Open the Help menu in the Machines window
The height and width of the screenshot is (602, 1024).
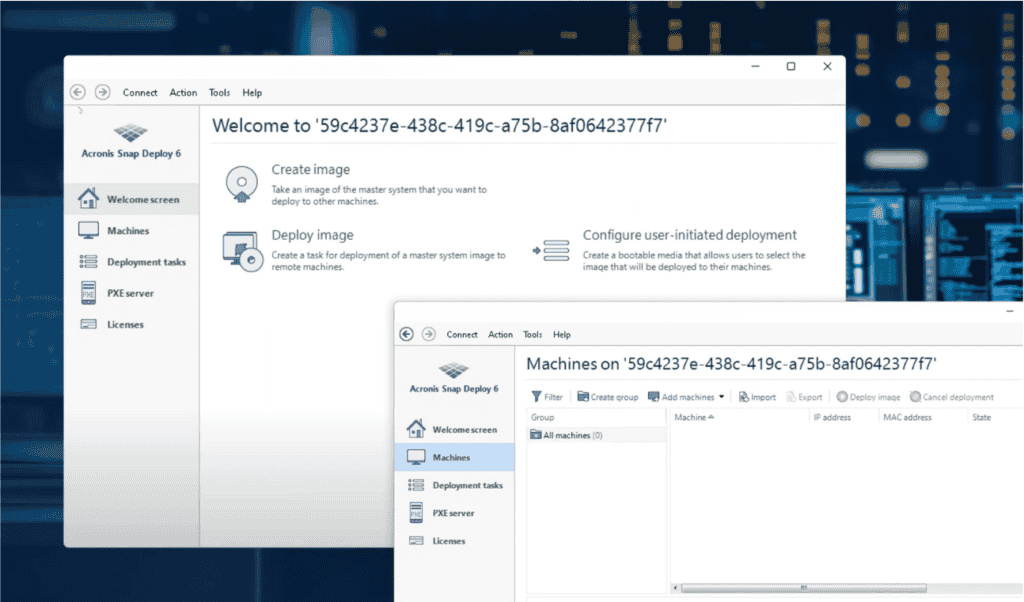(x=562, y=335)
